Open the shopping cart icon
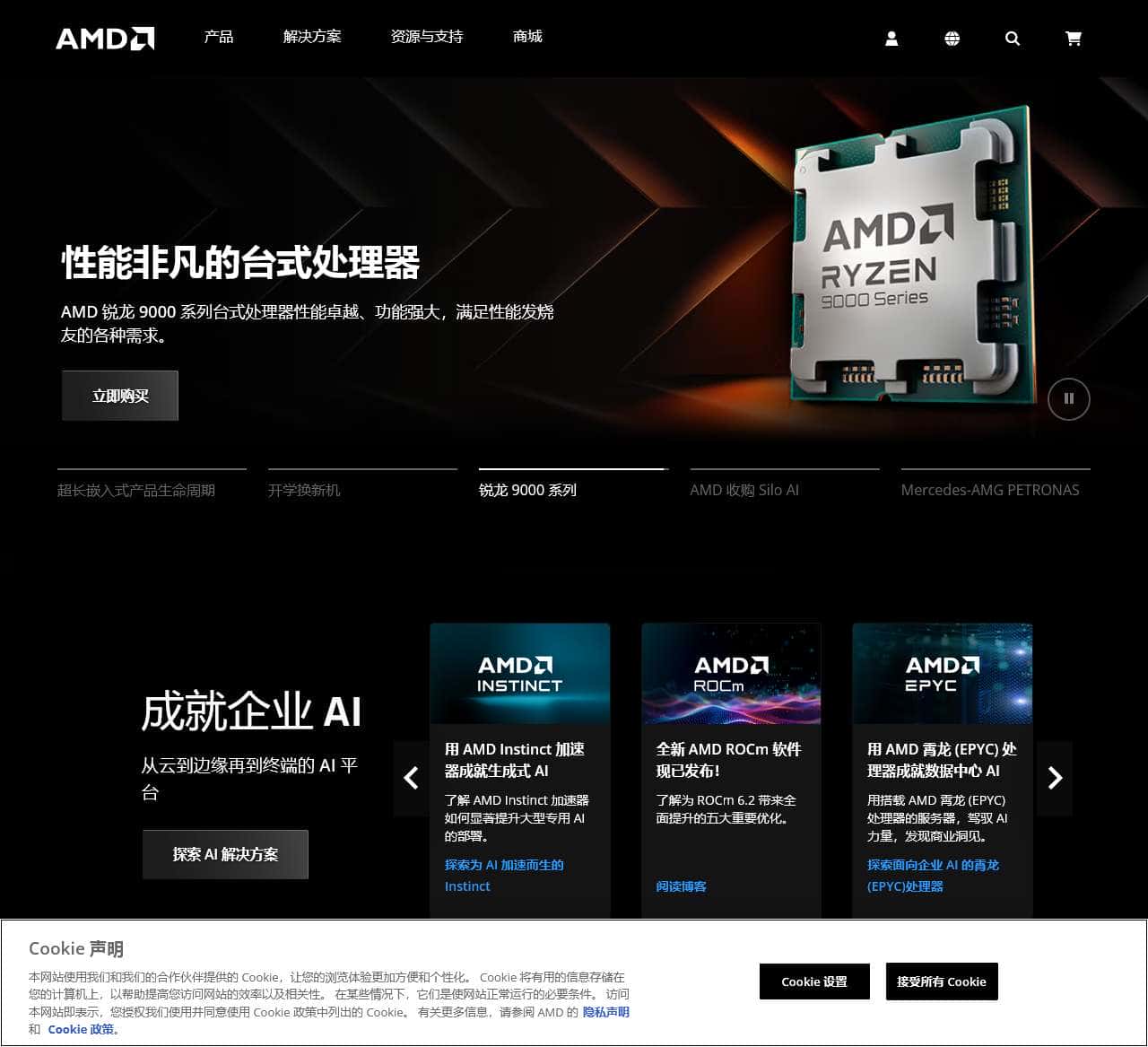 point(1073,39)
